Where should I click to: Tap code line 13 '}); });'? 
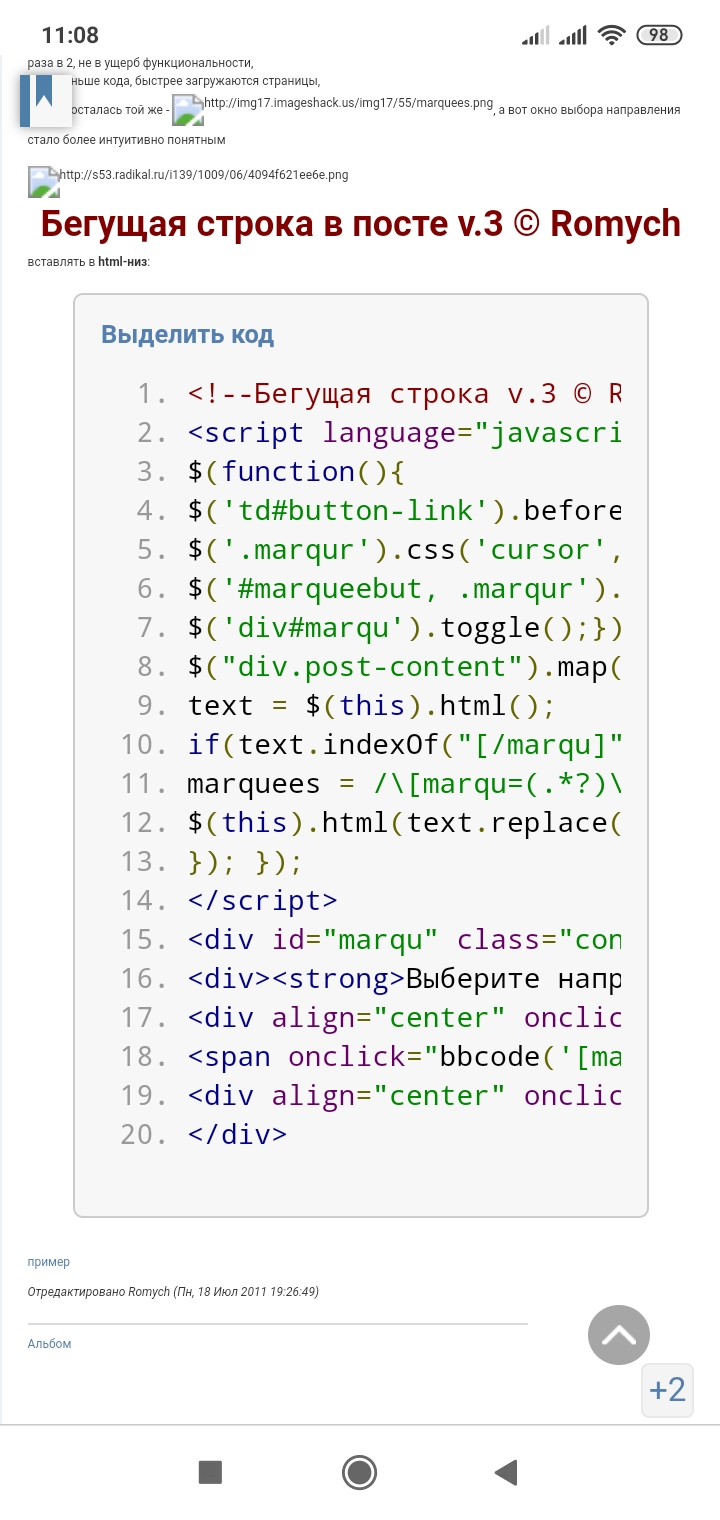pos(245,862)
